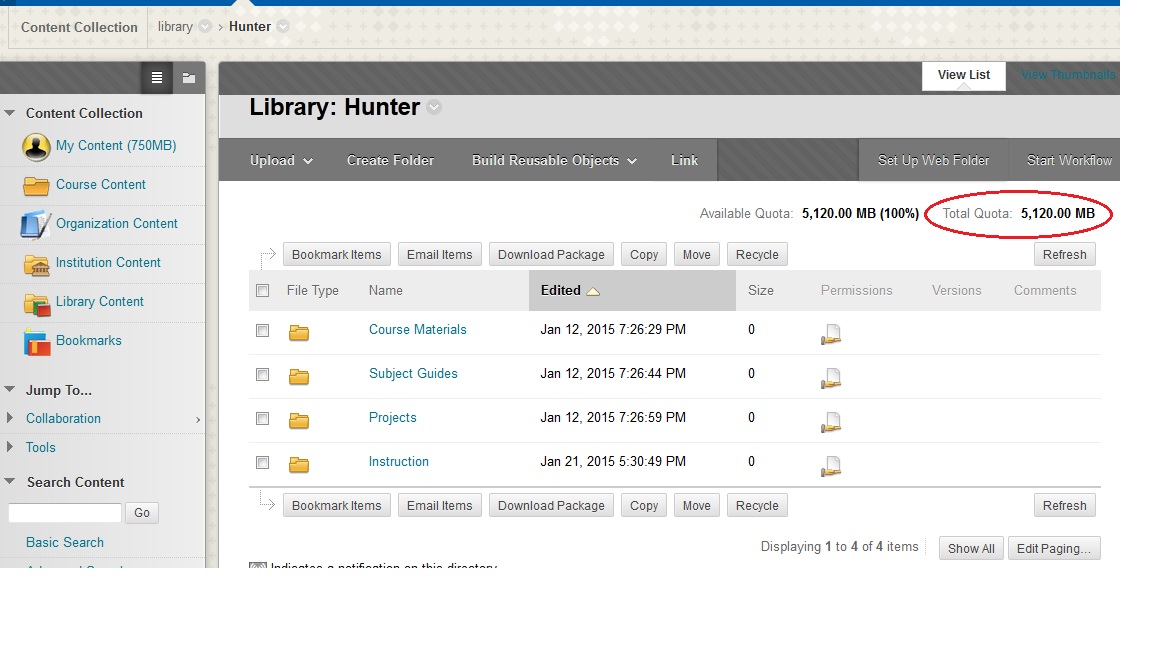This screenshot has height=648, width=1152.
Task: Expand the Build Reusable Objects dropdown
Action: (553, 160)
